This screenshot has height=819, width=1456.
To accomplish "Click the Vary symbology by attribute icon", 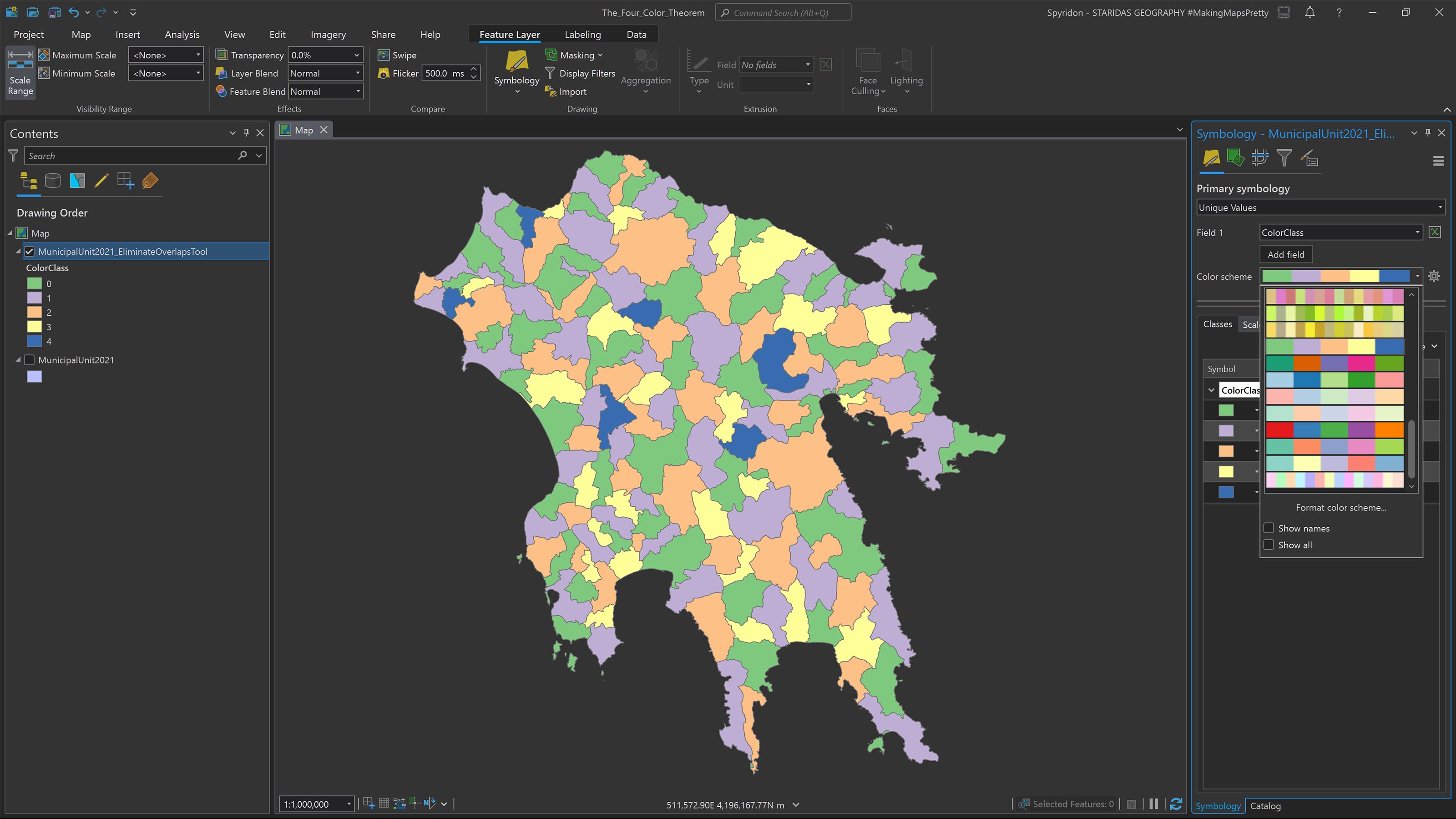I will pyautogui.click(x=1236, y=158).
